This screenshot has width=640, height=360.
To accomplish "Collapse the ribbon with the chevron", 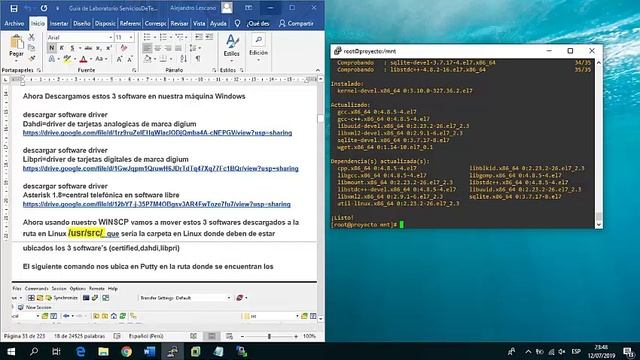I will point(318,70).
